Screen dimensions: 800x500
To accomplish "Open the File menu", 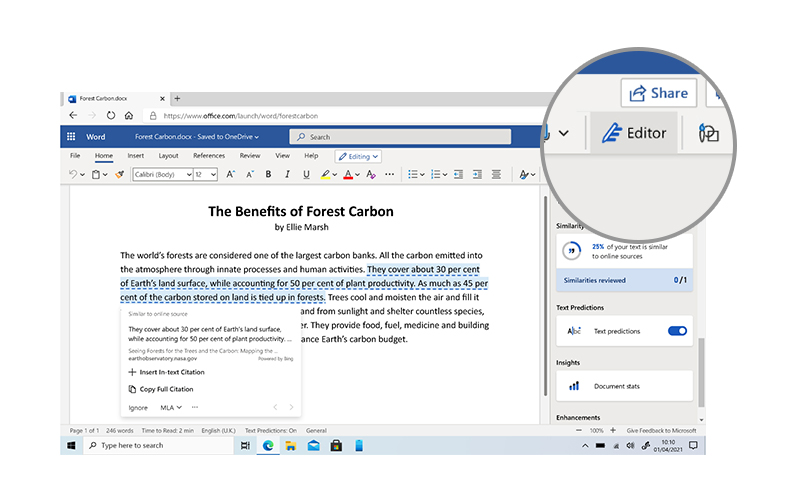I will (x=75, y=156).
